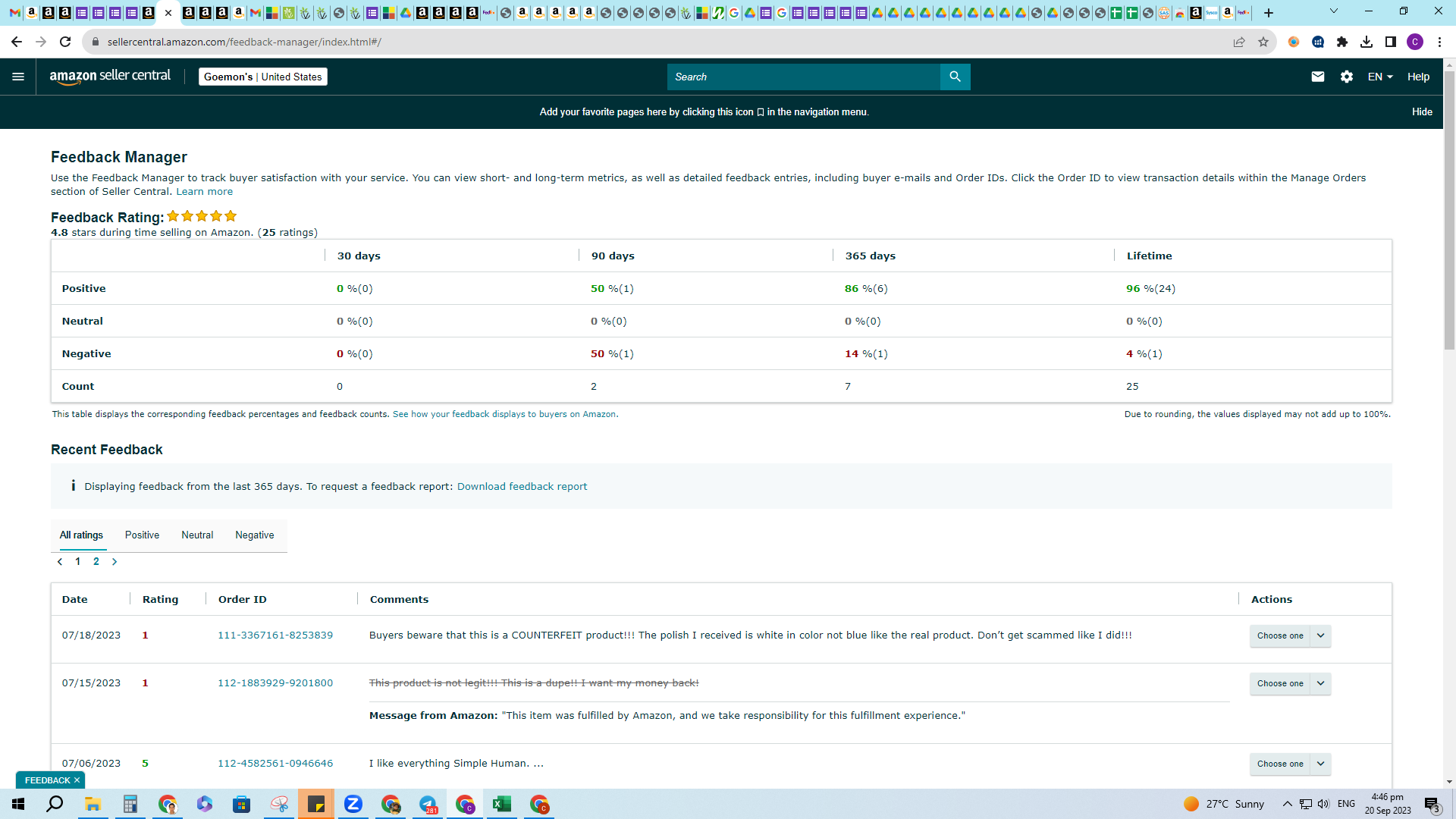1456x819 pixels.
Task: Switch to the Neutral tab
Action: click(197, 535)
